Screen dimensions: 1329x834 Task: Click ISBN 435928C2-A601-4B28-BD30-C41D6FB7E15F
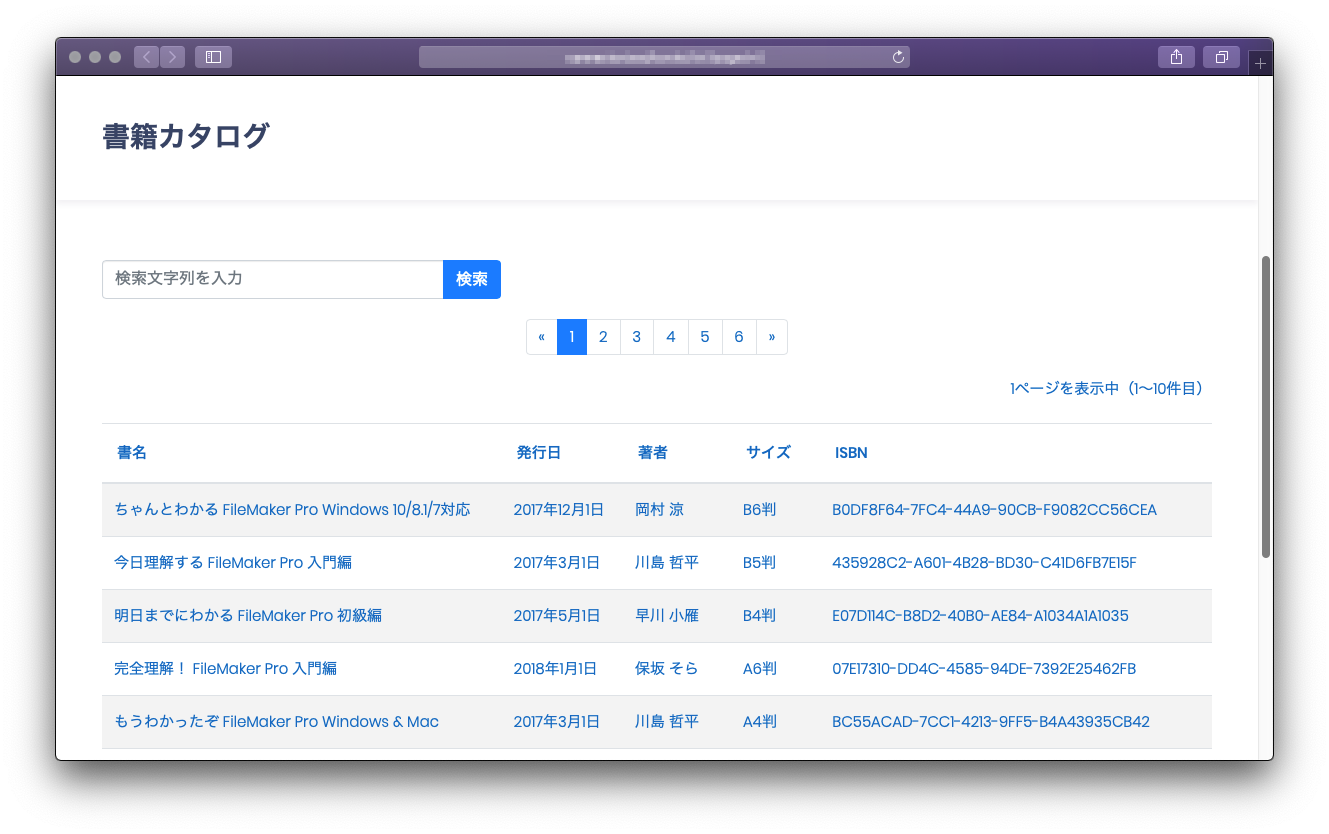click(x=985, y=563)
